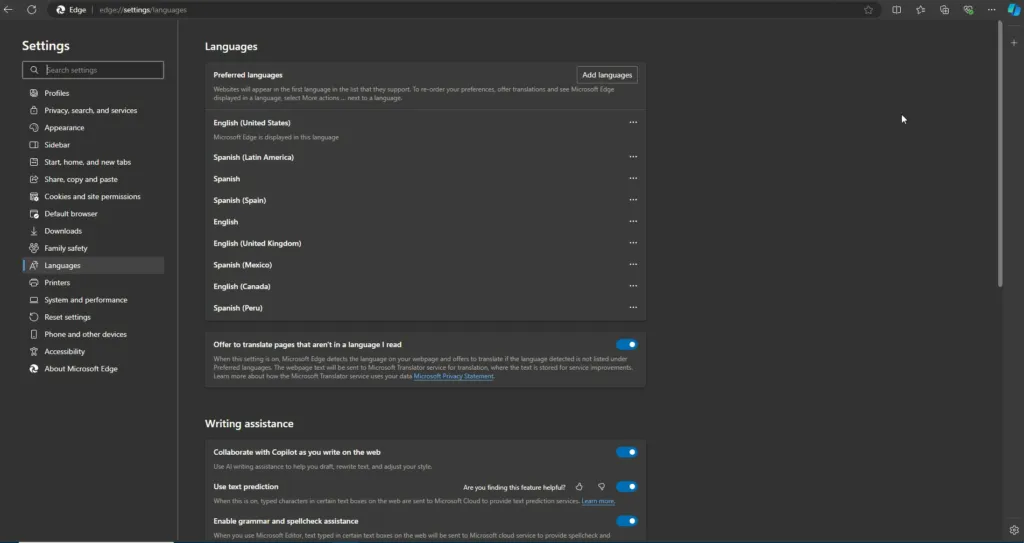This screenshot has height=543, width=1024.
Task: Open Sidebar settings page
Action: (93, 145)
